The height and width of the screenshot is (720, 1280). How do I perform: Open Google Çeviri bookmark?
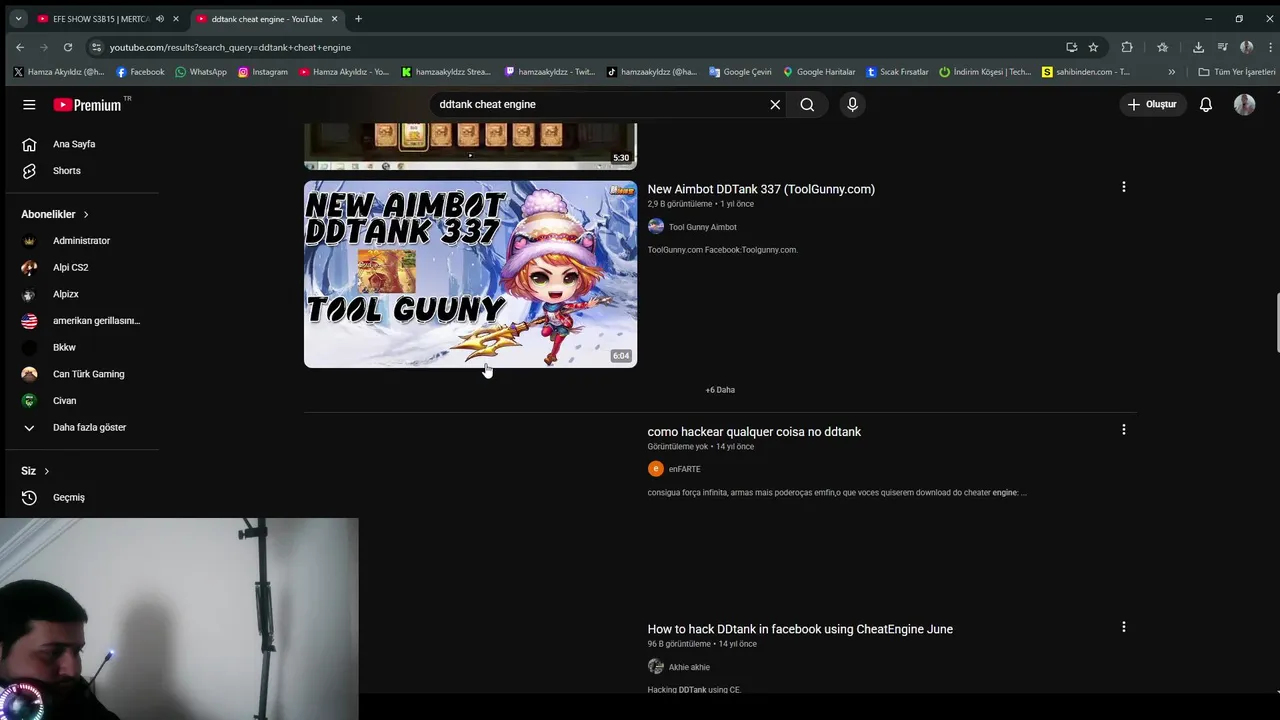click(740, 72)
